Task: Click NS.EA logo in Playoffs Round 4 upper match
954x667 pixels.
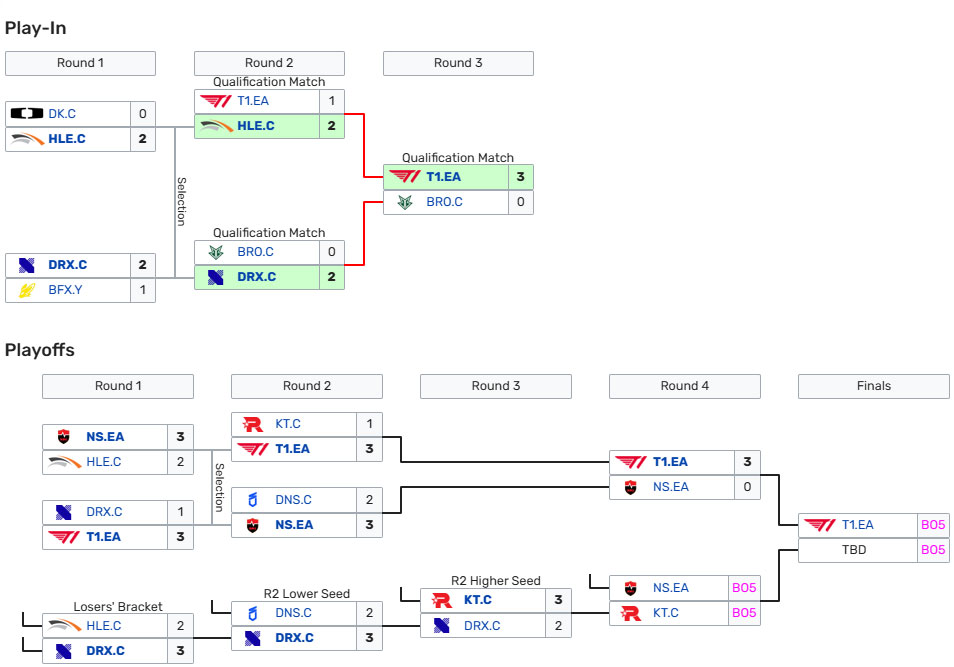Action: click(x=631, y=487)
